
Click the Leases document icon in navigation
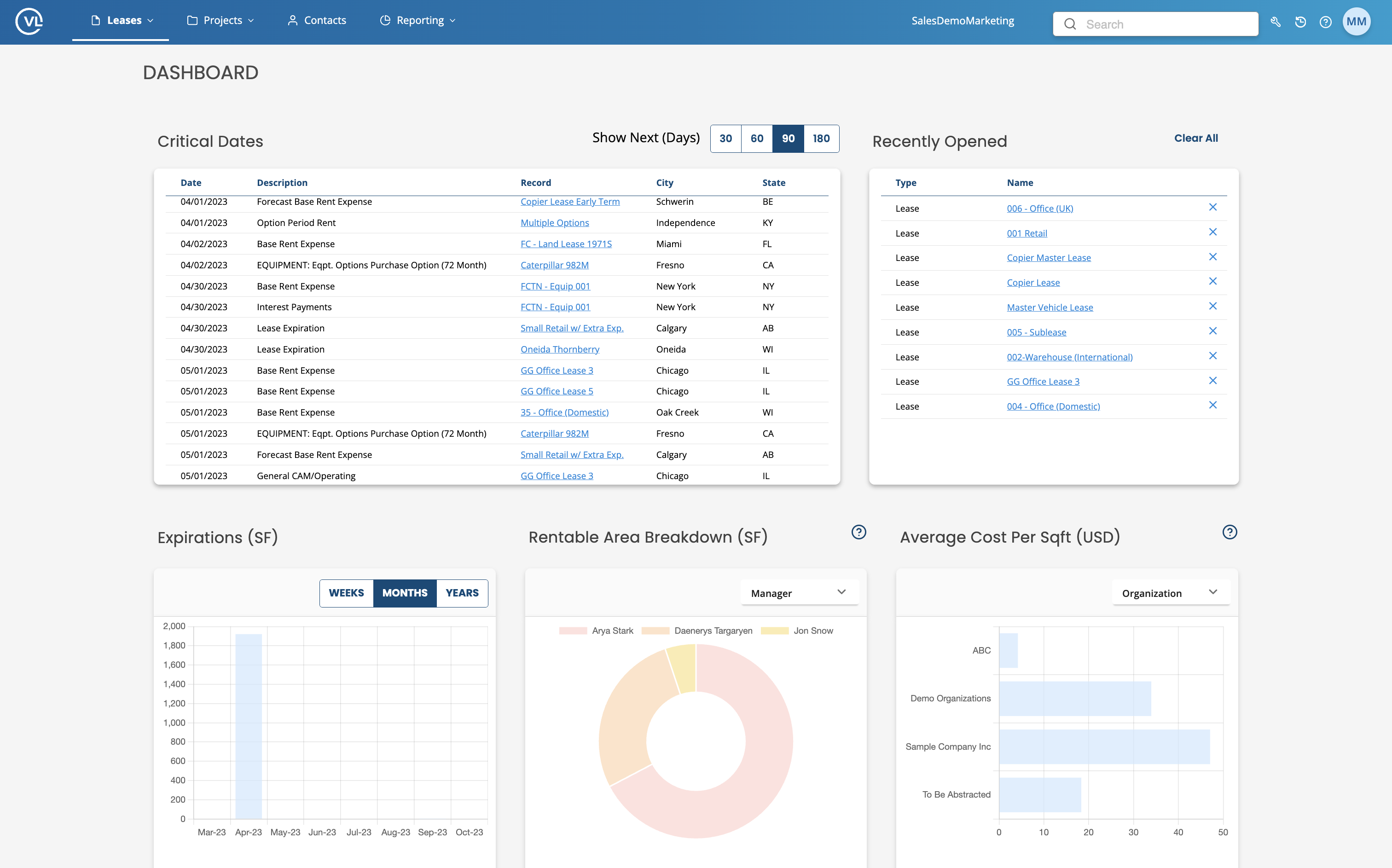[95, 19]
